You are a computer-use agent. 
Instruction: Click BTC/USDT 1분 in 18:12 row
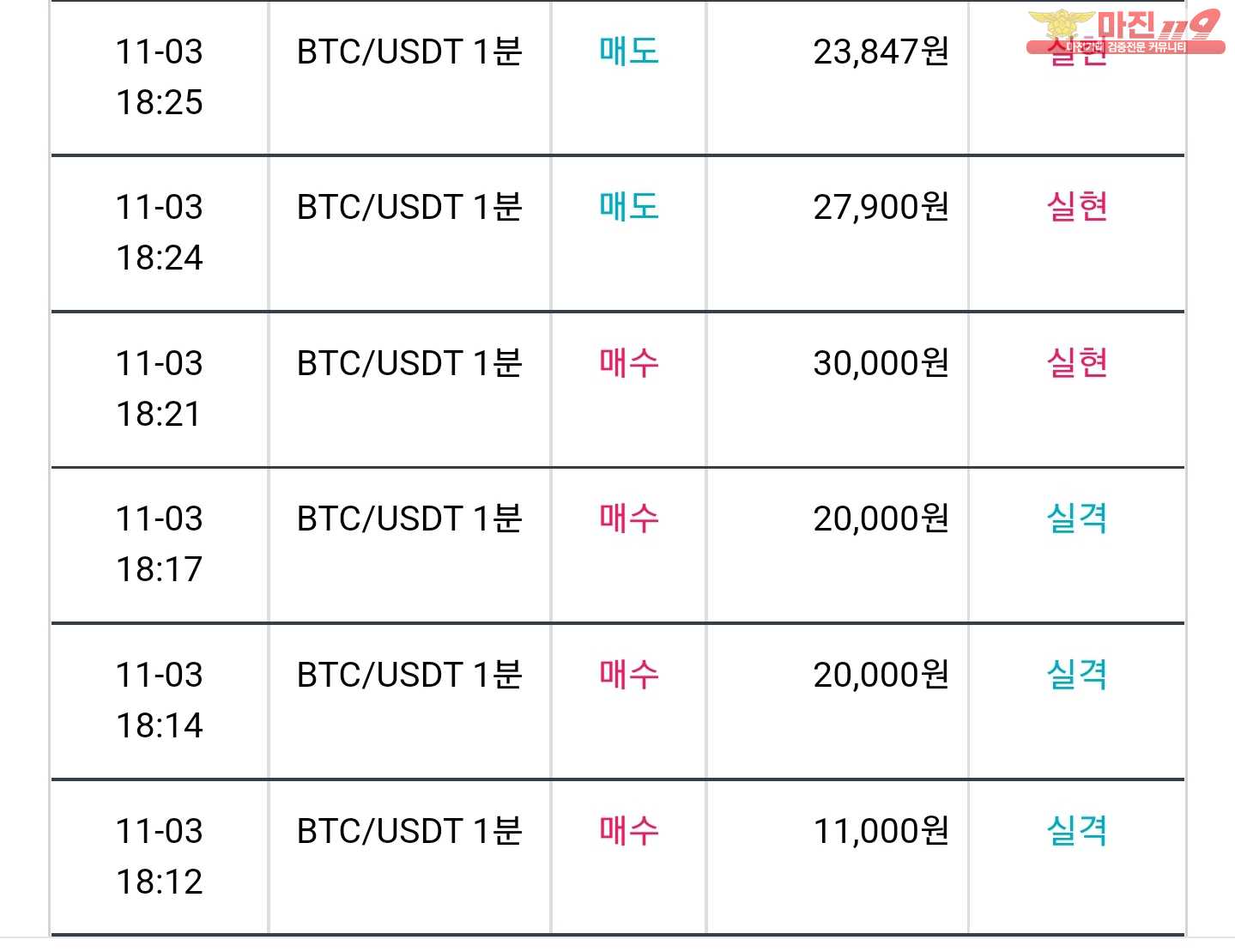click(x=409, y=832)
